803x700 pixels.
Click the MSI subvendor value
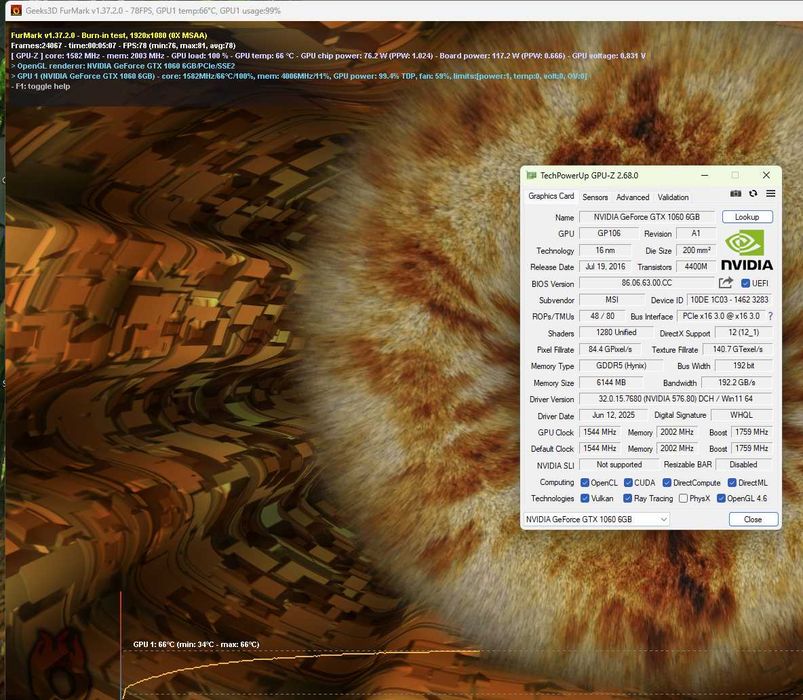tap(612, 300)
